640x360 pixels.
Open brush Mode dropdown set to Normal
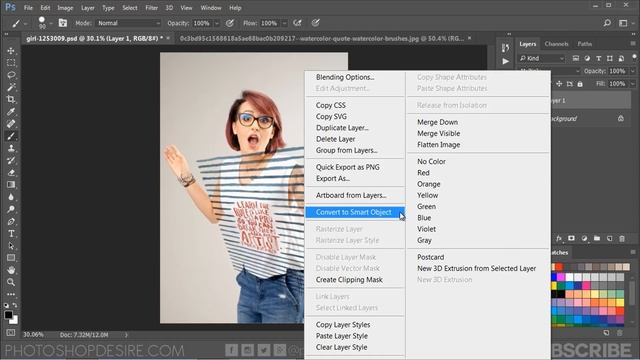click(x=129, y=23)
